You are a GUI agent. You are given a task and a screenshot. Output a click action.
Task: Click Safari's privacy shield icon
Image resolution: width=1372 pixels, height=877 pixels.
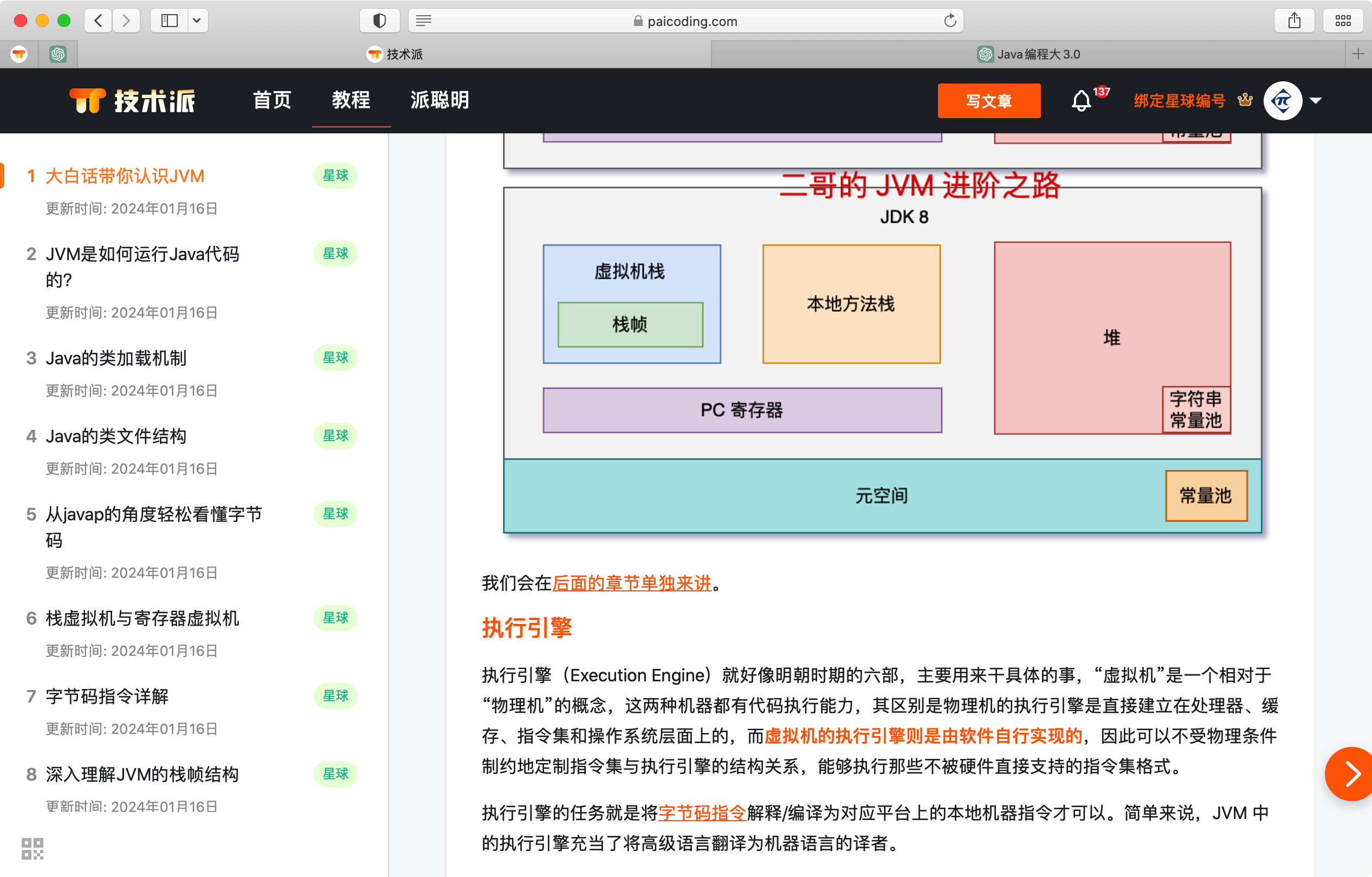coord(379,21)
